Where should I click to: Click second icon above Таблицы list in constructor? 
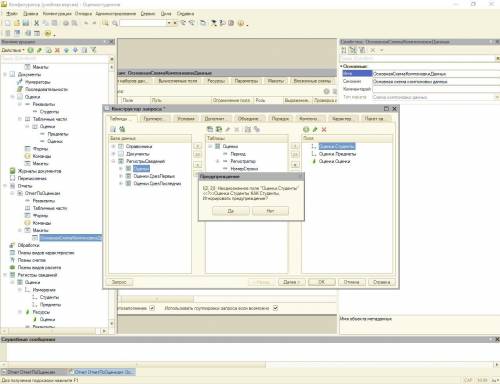pos(219,129)
